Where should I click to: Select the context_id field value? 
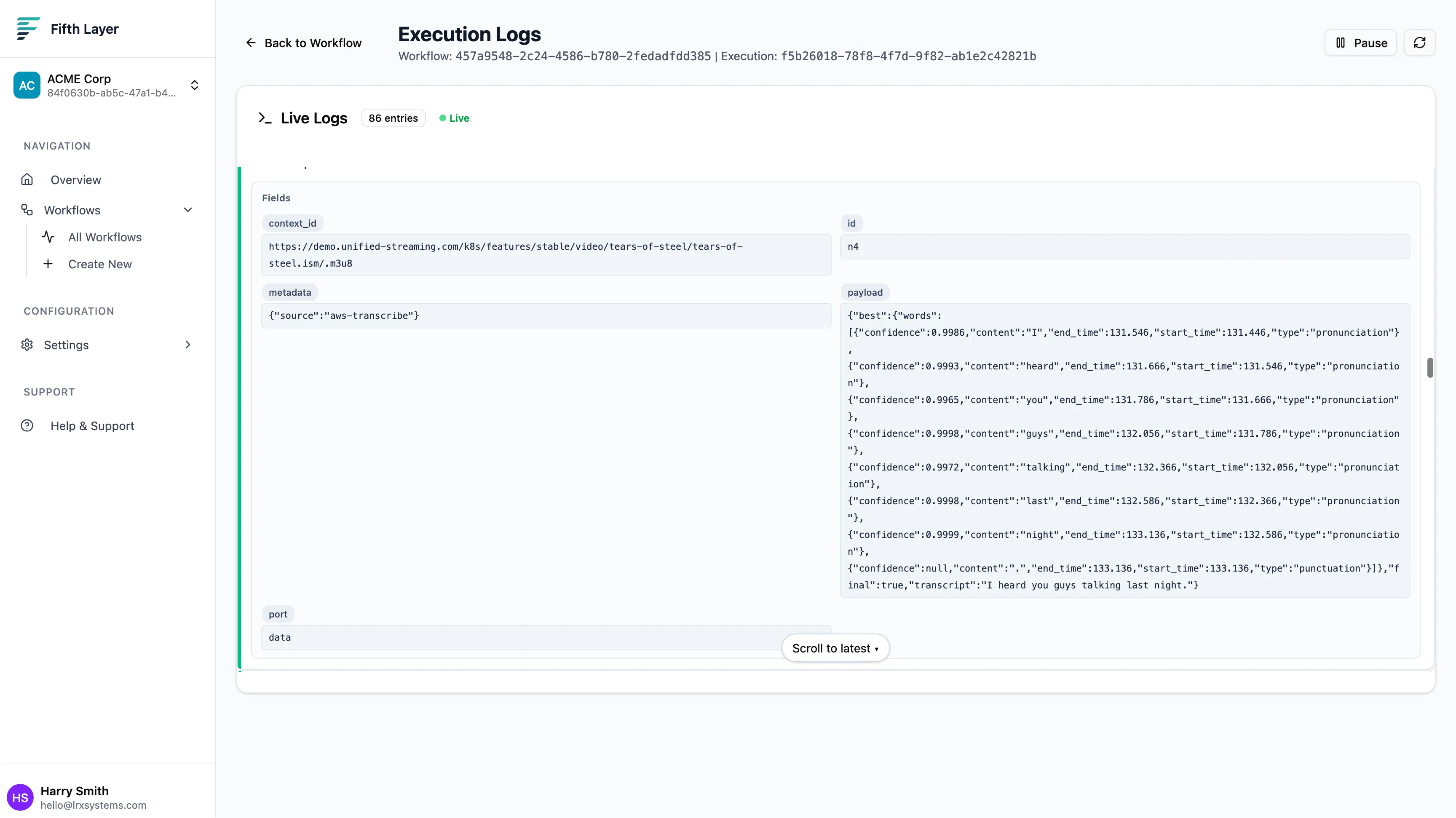[546, 255]
